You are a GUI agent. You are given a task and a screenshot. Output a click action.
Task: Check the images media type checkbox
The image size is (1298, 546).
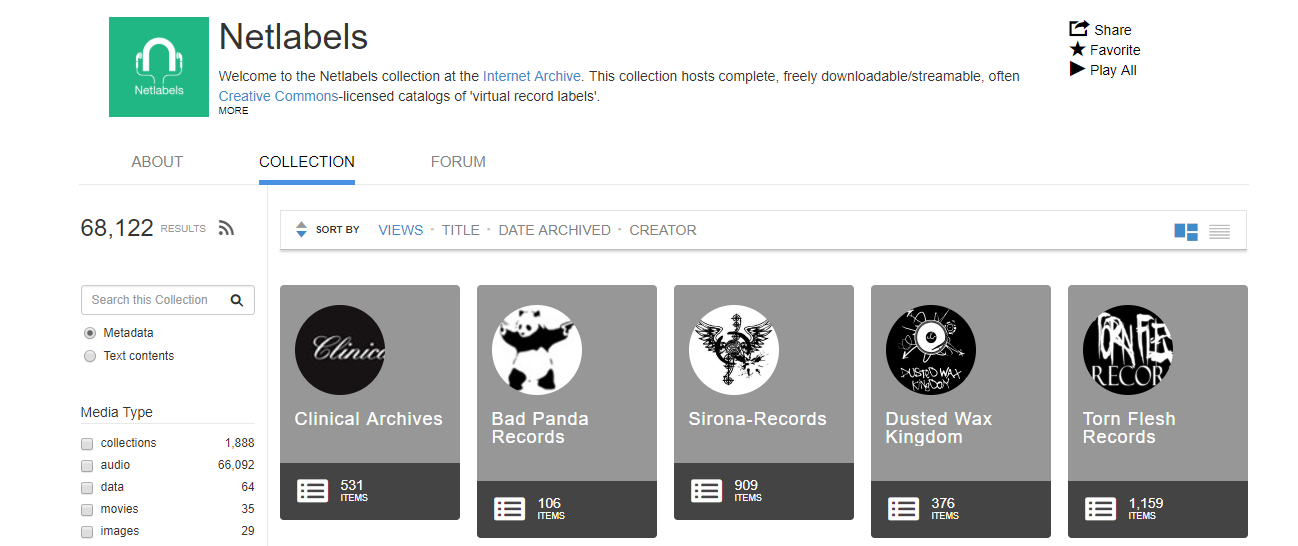[x=87, y=531]
